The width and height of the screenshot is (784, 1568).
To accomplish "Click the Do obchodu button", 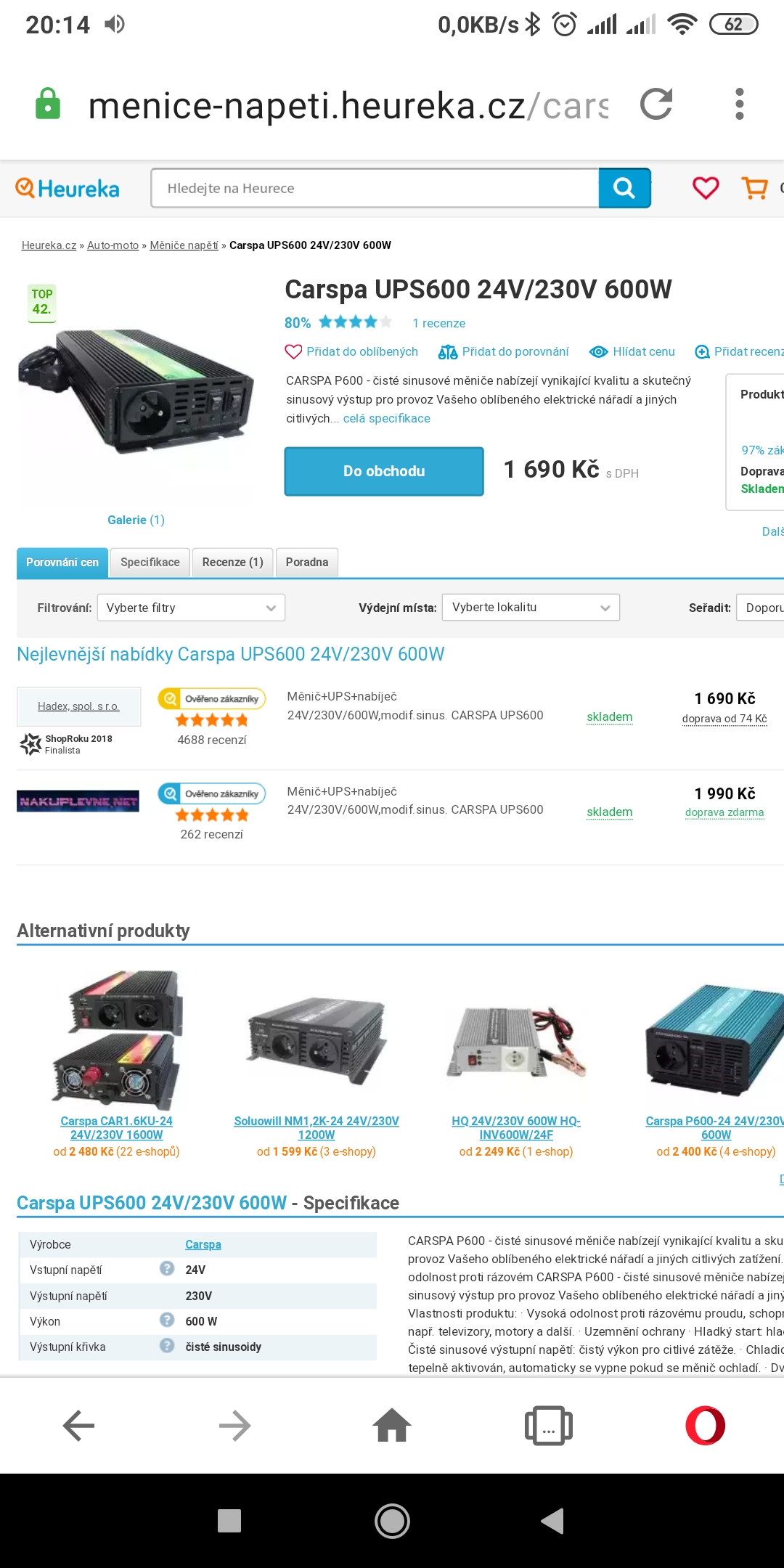I will tap(384, 471).
